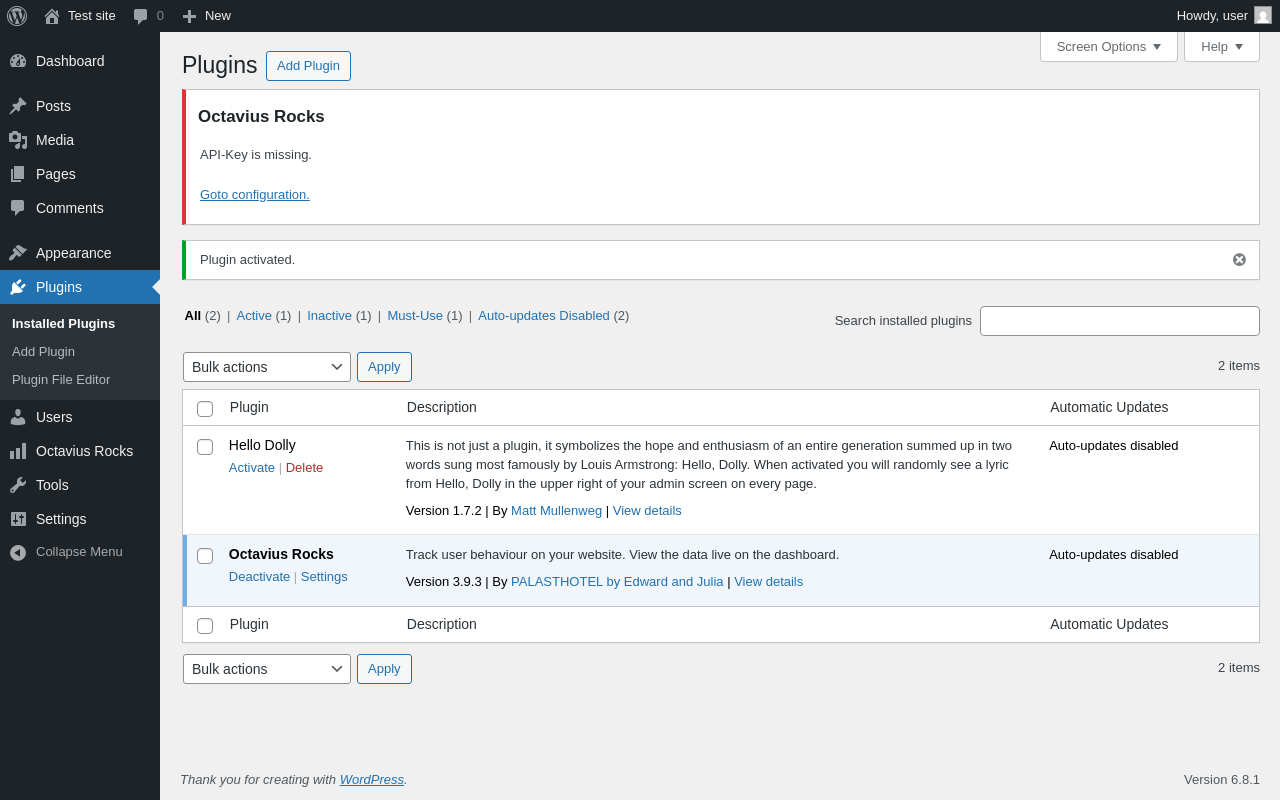Click the top Apply button

384,367
